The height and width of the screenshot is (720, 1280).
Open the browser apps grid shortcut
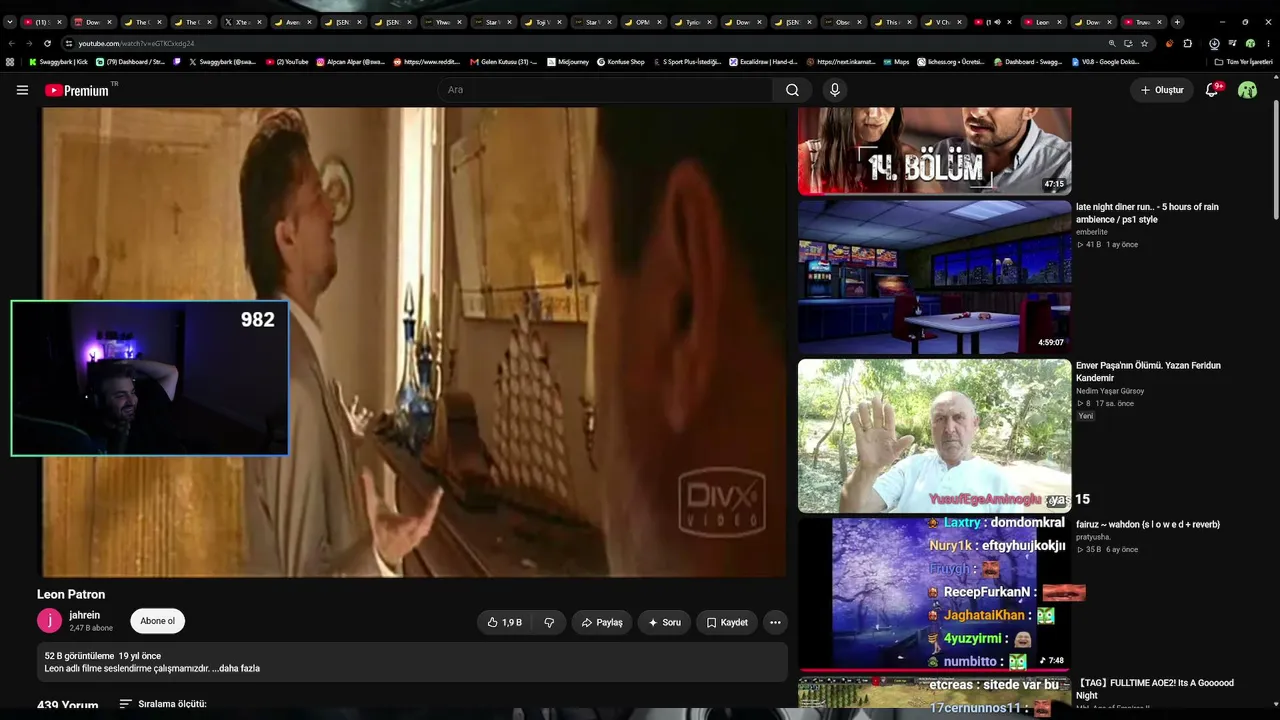[10, 62]
